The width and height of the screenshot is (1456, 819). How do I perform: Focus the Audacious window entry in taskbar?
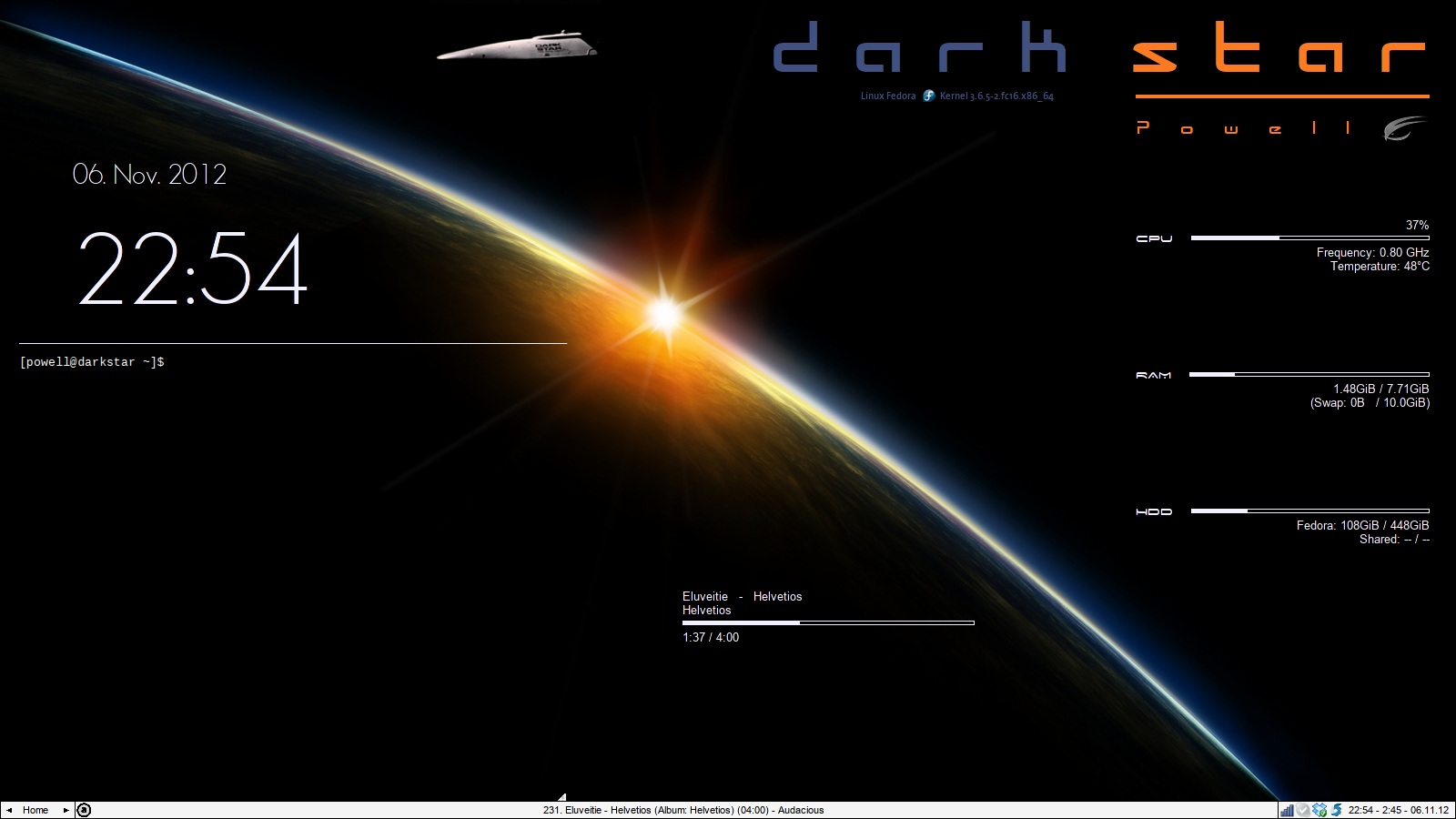click(x=683, y=810)
